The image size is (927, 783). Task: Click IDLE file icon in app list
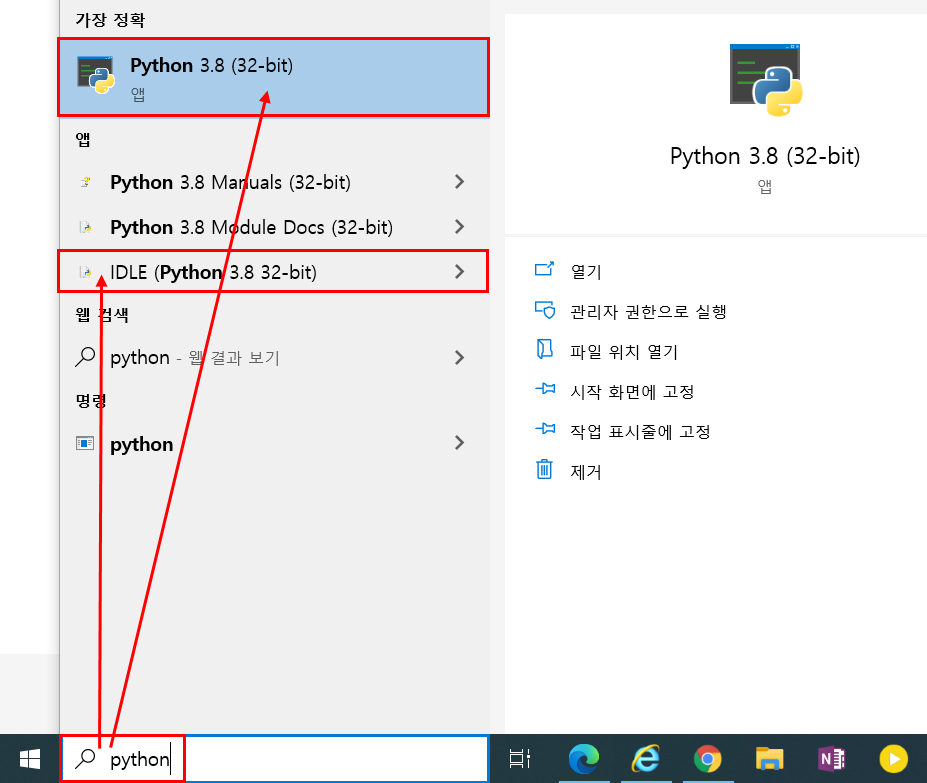tap(85, 272)
